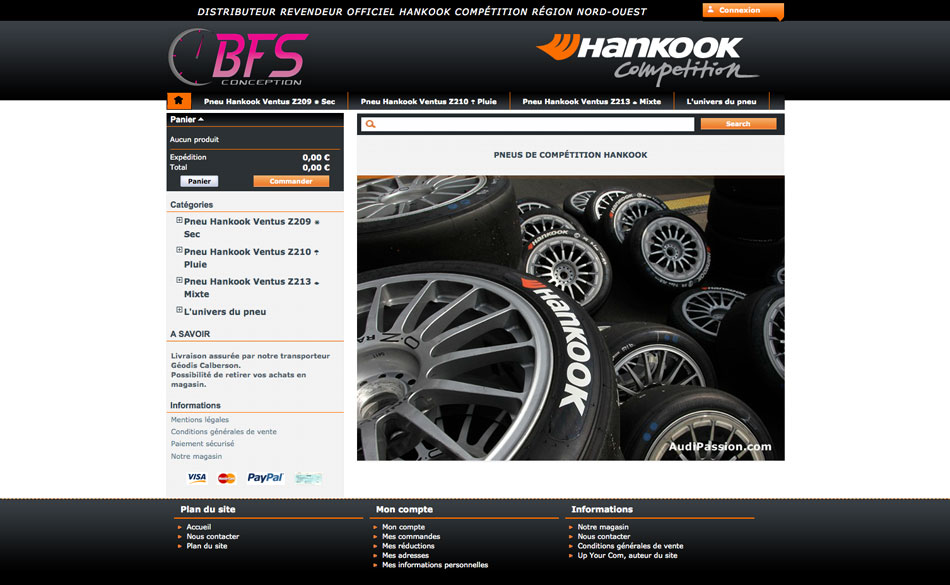950x585 pixels.
Task: Open sidebar Notre magasin link
Action: 196,456
